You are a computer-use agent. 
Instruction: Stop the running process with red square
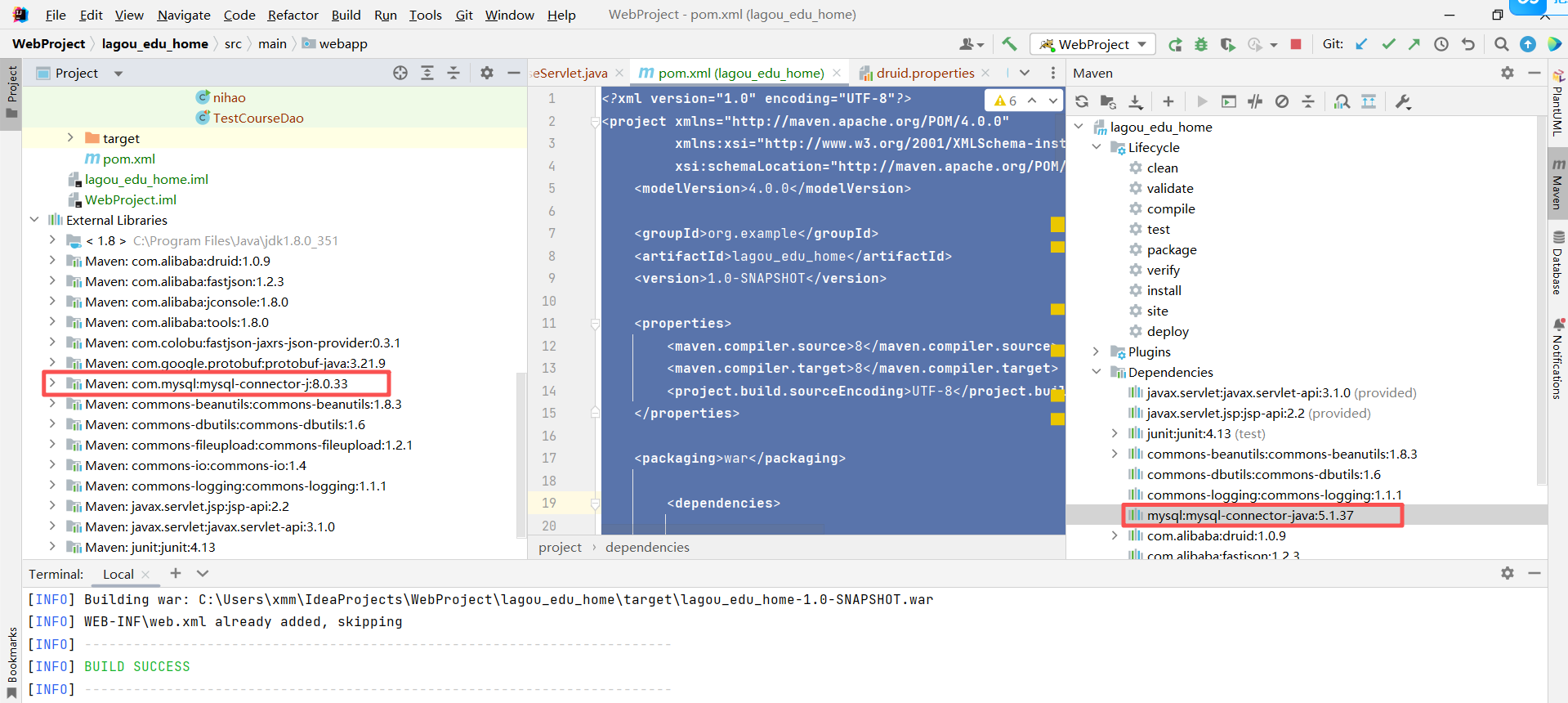tap(1296, 44)
